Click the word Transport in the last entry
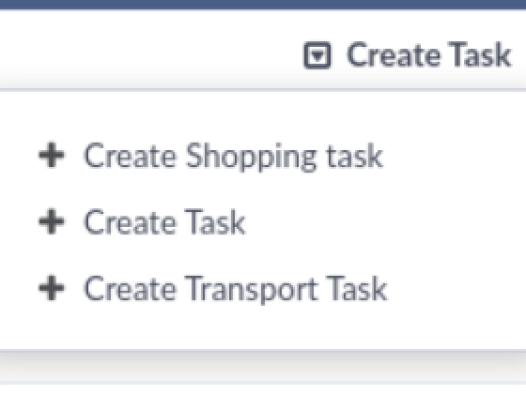This screenshot has width=526, height=394. click(251, 289)
